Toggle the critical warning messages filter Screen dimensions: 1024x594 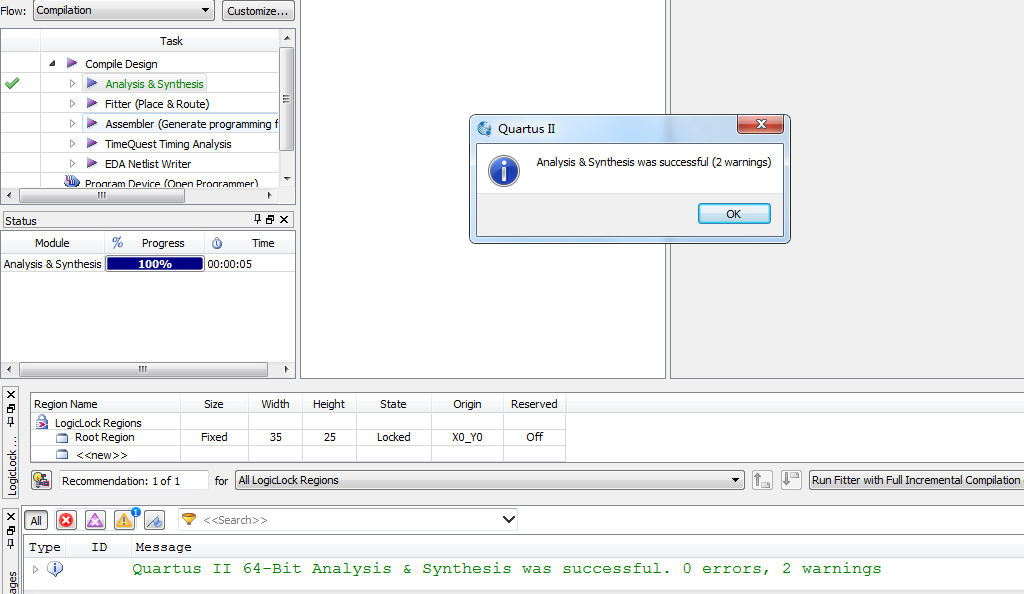[95, 520]
